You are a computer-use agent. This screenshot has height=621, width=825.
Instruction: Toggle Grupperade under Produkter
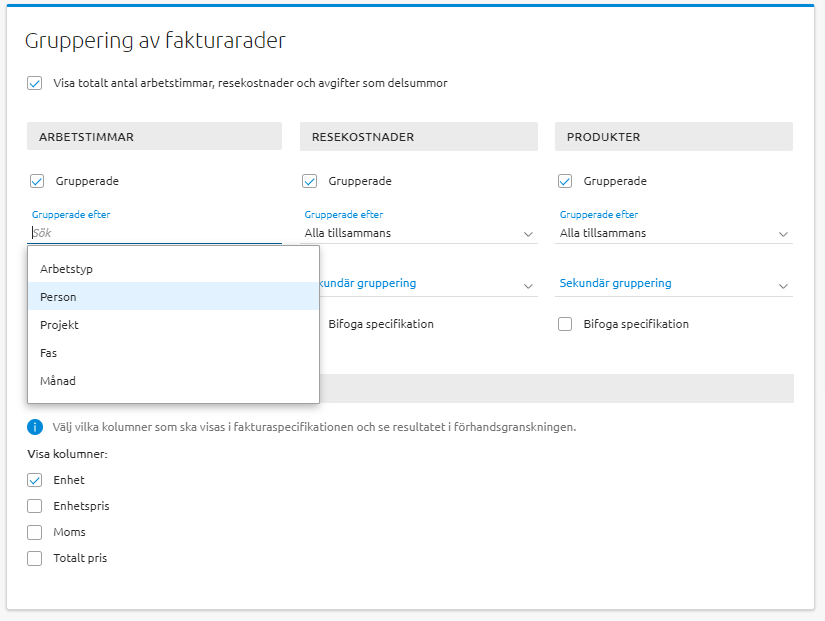tap(565, 181)
